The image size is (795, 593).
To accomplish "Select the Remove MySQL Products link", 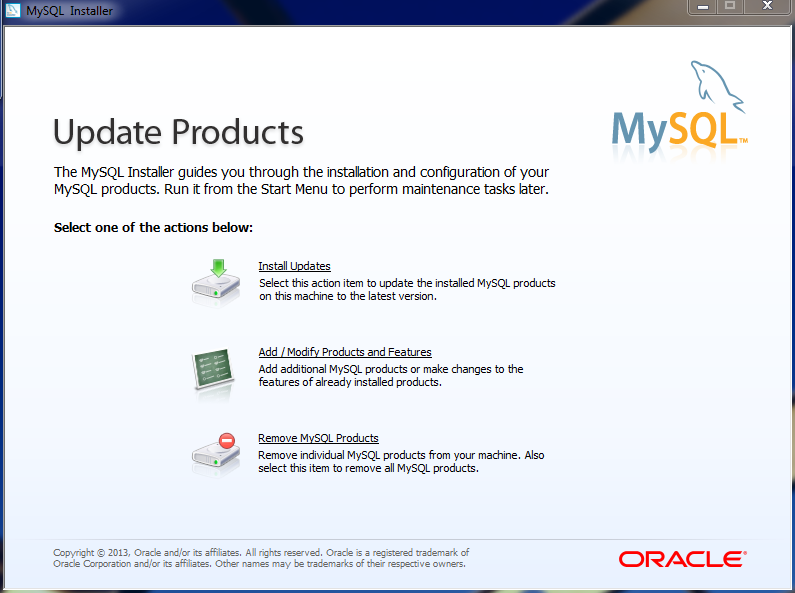I will pos(318,438).
